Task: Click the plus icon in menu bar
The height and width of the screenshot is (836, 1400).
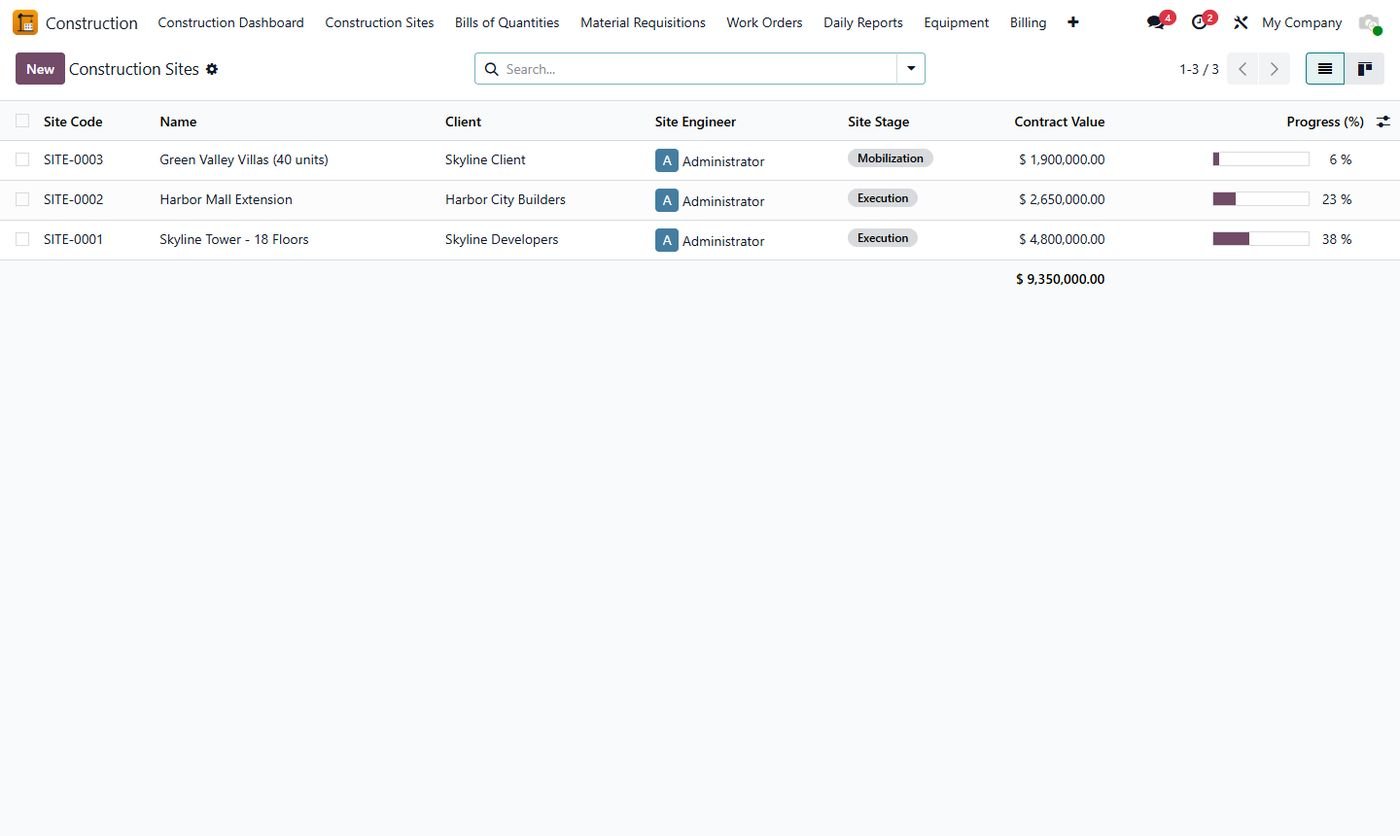Action: [1073, 22]
